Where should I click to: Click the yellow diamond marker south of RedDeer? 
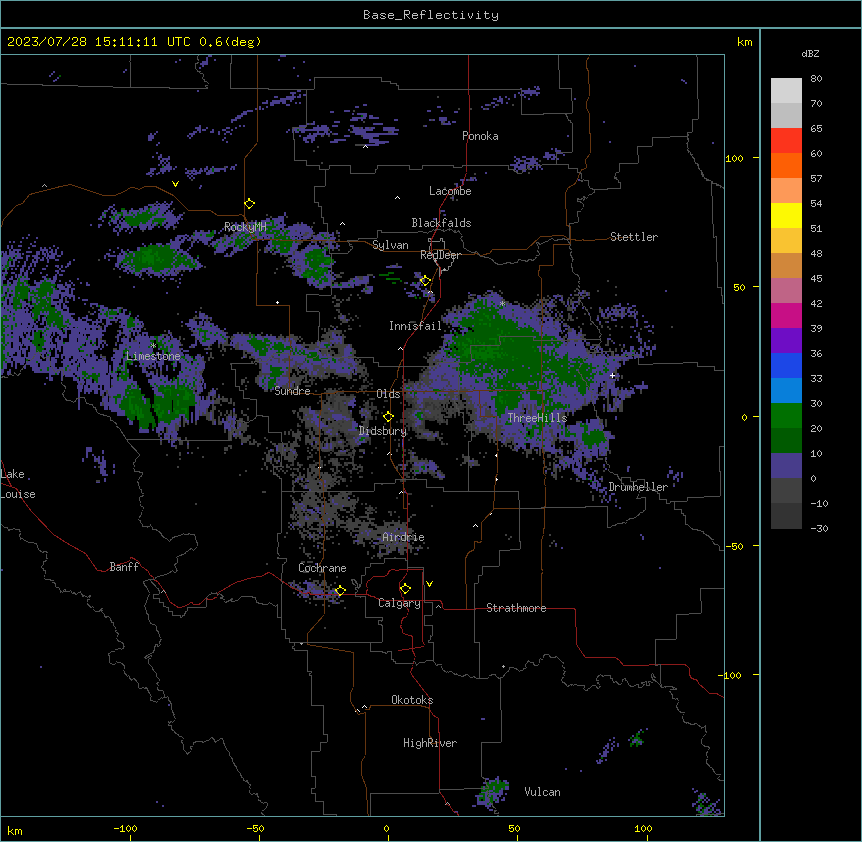(425, 281)
